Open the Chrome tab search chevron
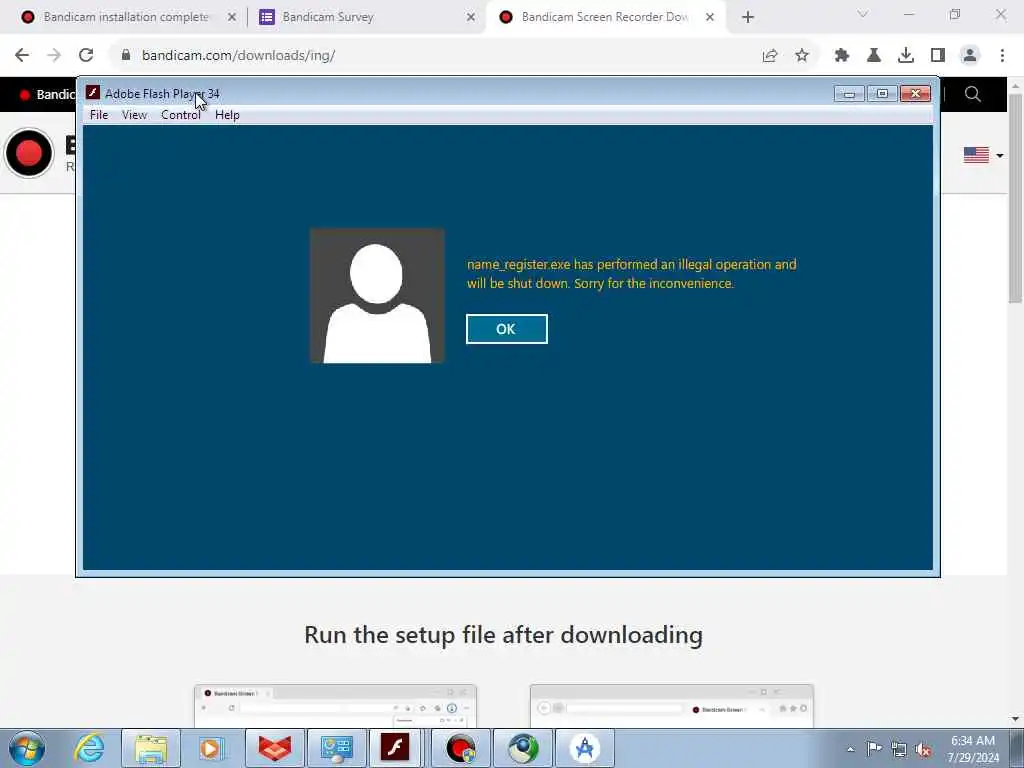The height and width of the screenshot is (768, 1024). click(x=863, y=14)
